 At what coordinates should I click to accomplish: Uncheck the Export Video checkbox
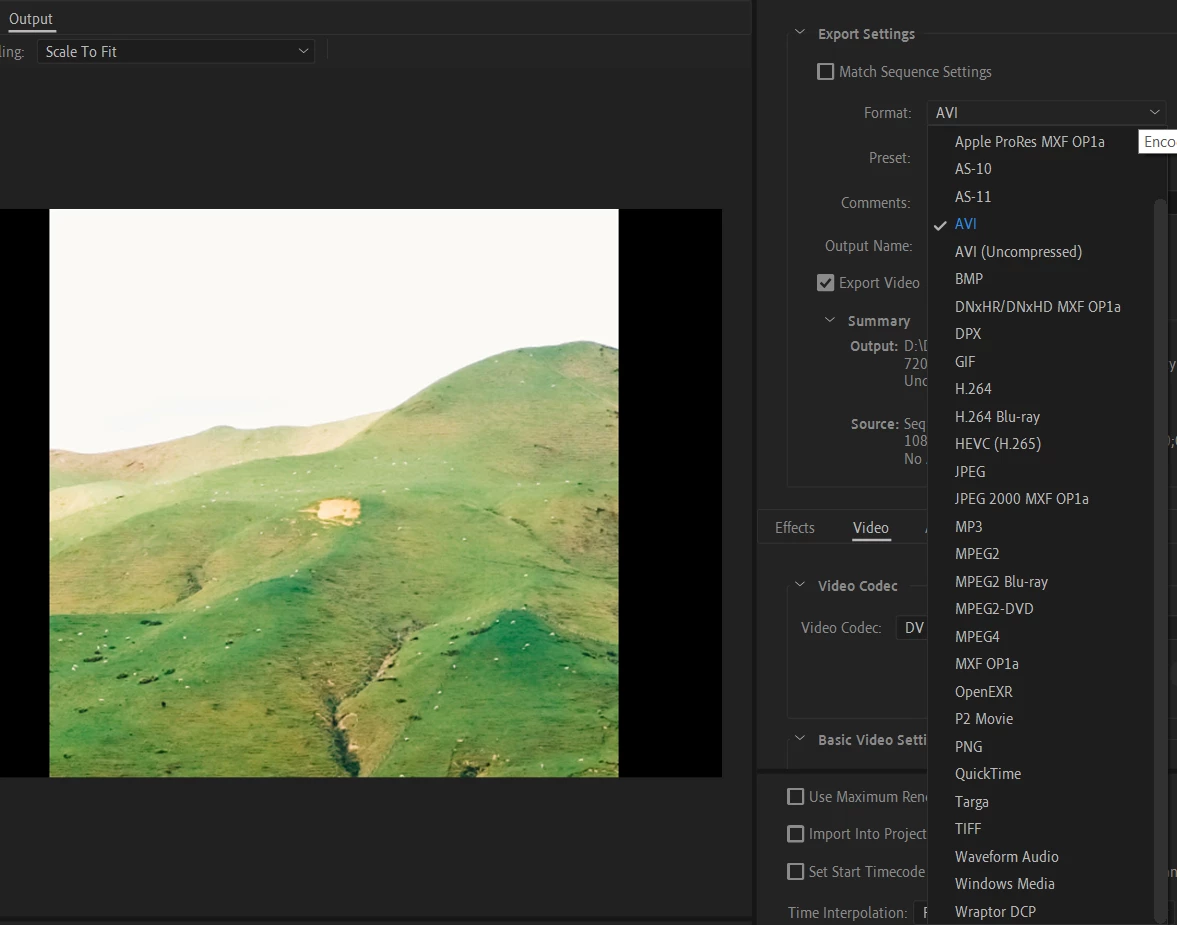pos(825,283)
